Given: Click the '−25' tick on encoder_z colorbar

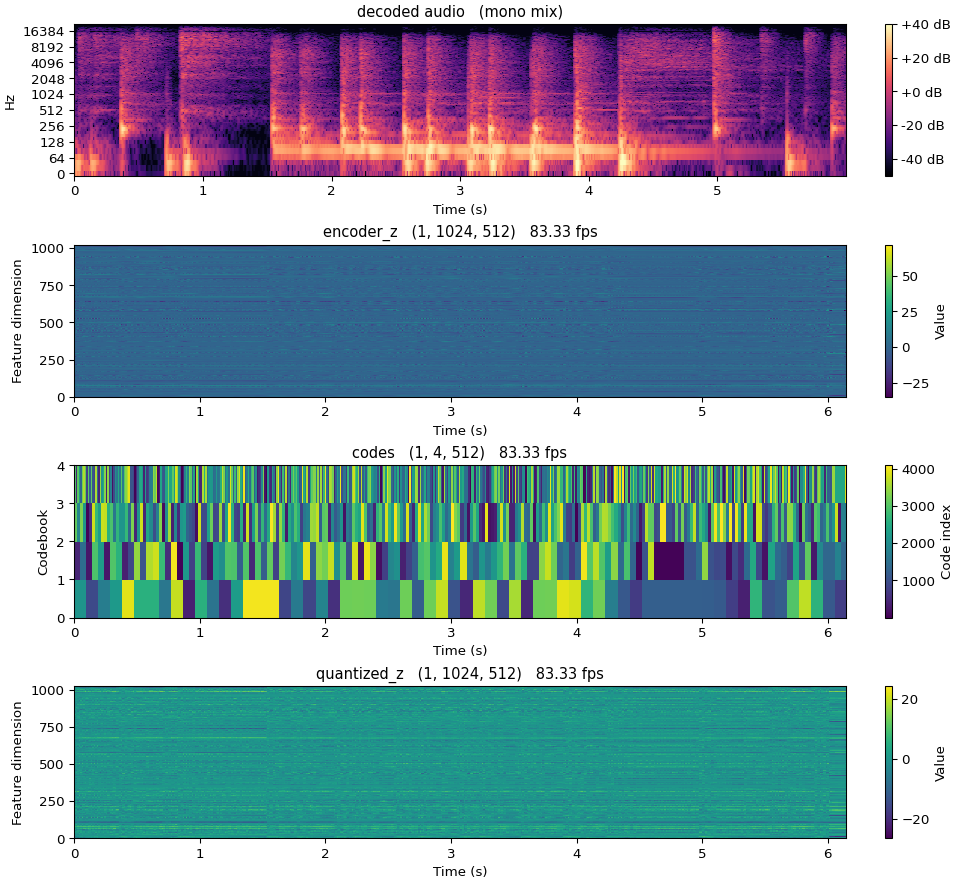Looking at the screenshot, I should pos(915,384).
